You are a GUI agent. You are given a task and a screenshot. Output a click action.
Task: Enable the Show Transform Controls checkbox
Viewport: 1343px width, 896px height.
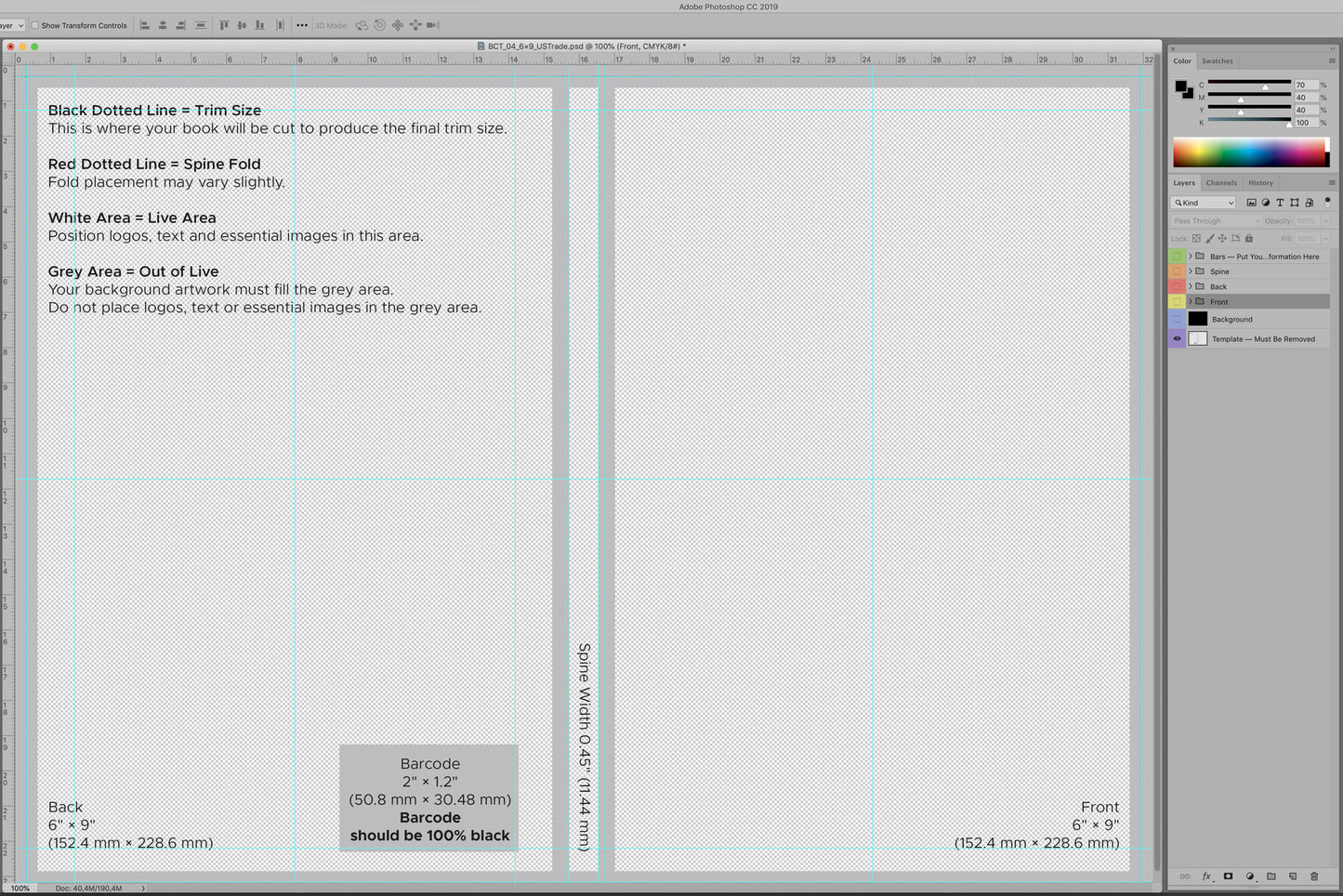[35, 25]
